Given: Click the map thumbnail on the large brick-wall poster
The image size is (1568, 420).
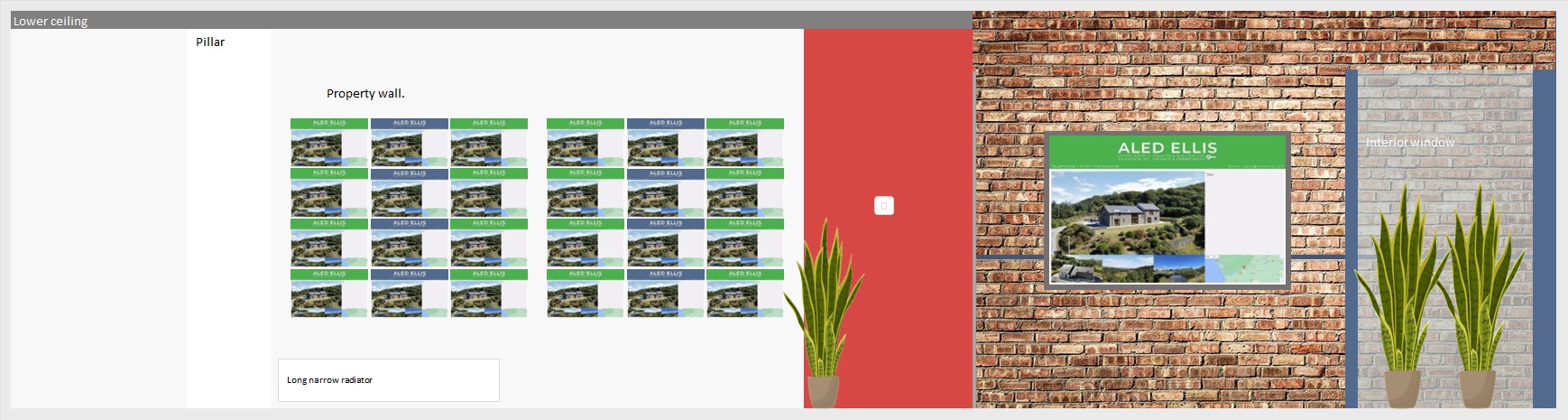Looking at the screenshot, I should (x=1243, y=268).
